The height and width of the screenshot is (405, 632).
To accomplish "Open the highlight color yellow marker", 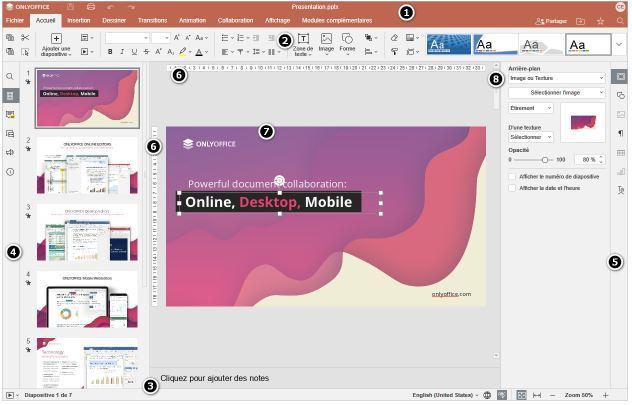I will [183, 52].
